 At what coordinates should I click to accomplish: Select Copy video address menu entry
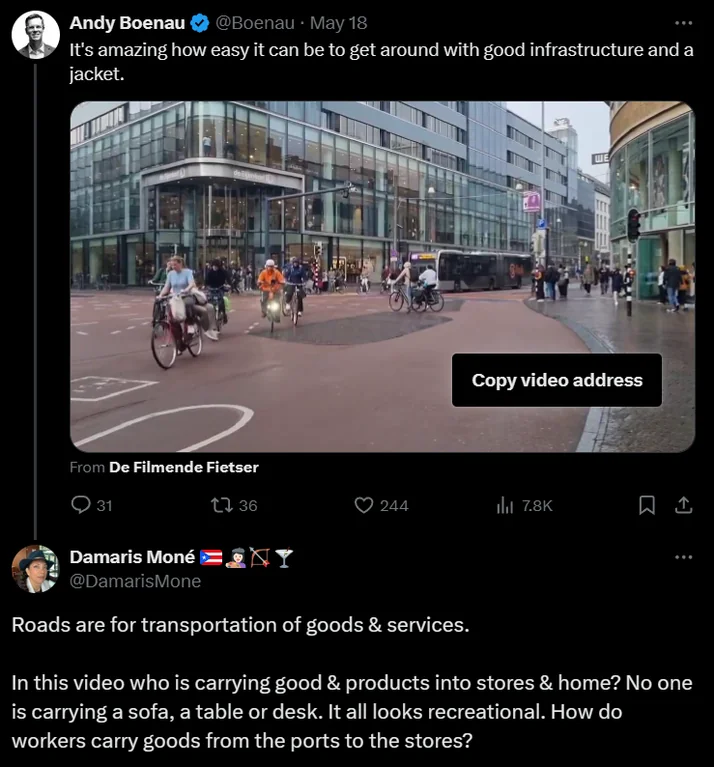pos(557,380)
